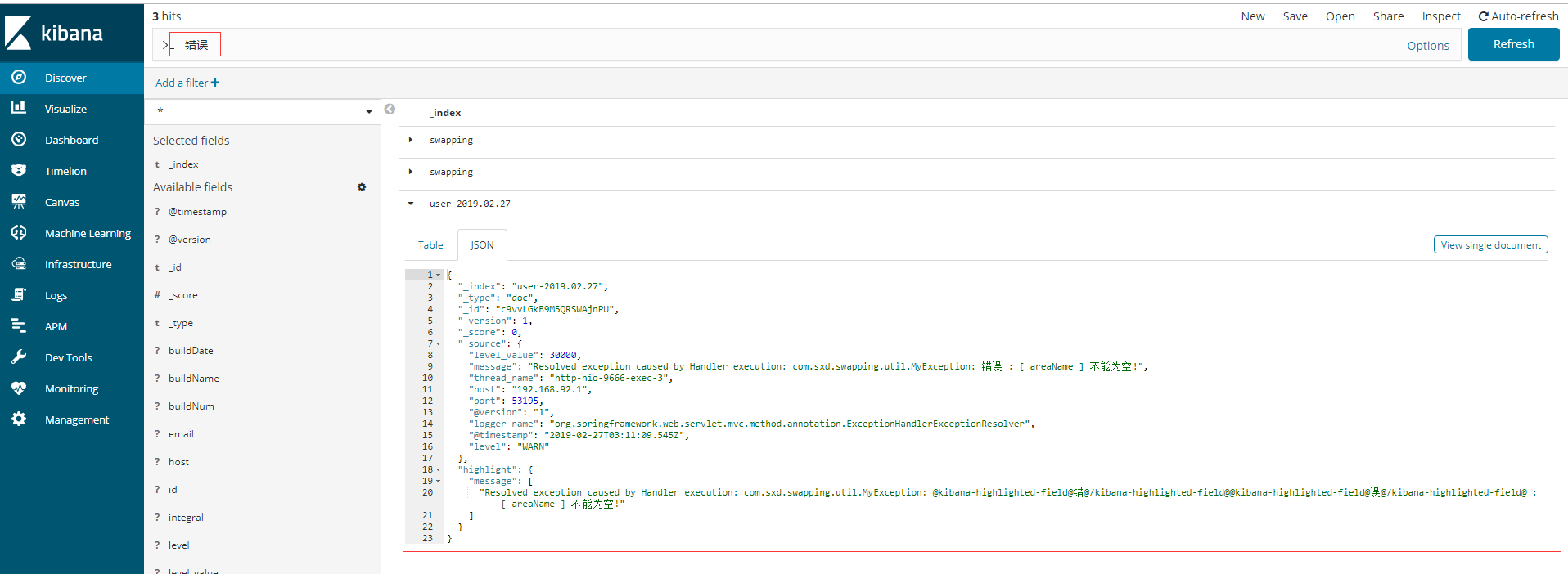Select the JSON tab
Image resolution: width=1568 pixels, height=574 pixels.
click(482, 245)
